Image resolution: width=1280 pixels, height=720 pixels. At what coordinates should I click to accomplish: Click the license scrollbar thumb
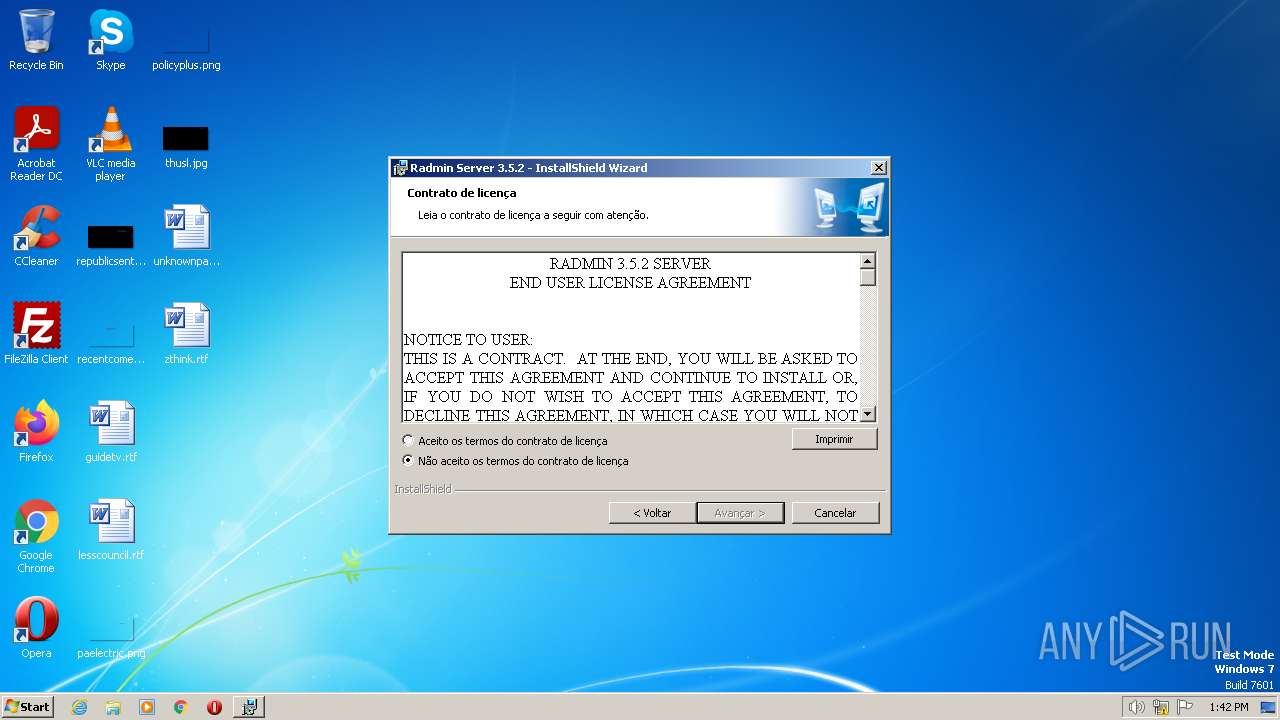[x=868, y=277]
